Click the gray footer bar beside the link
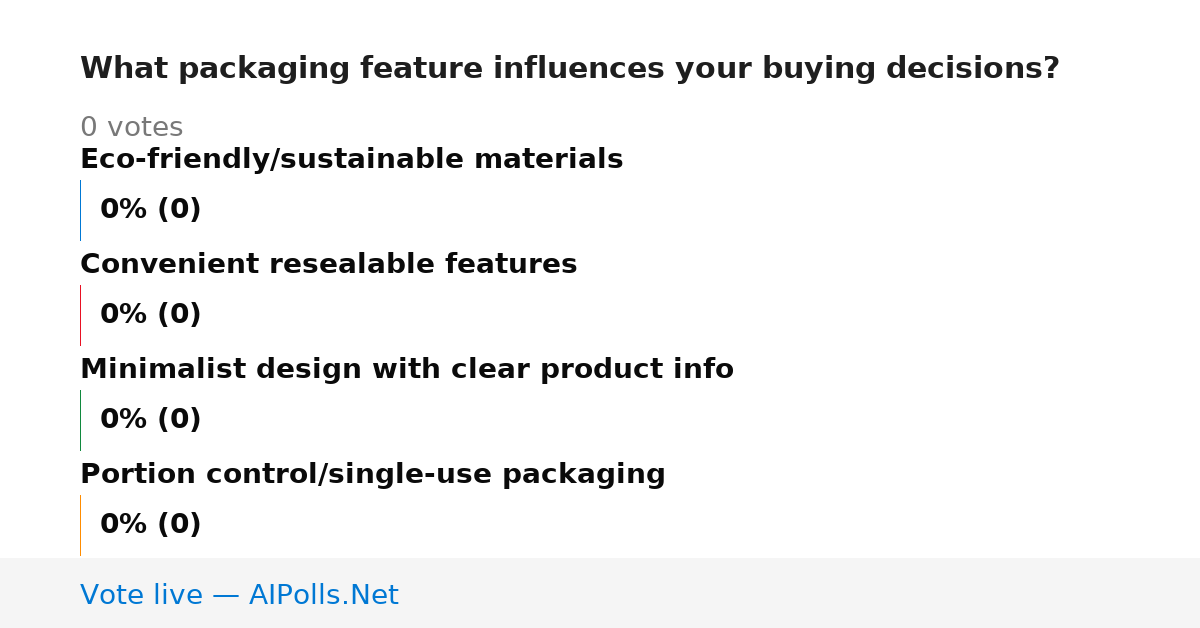Viewport: 1200px width, 628px height. [800, 593]
